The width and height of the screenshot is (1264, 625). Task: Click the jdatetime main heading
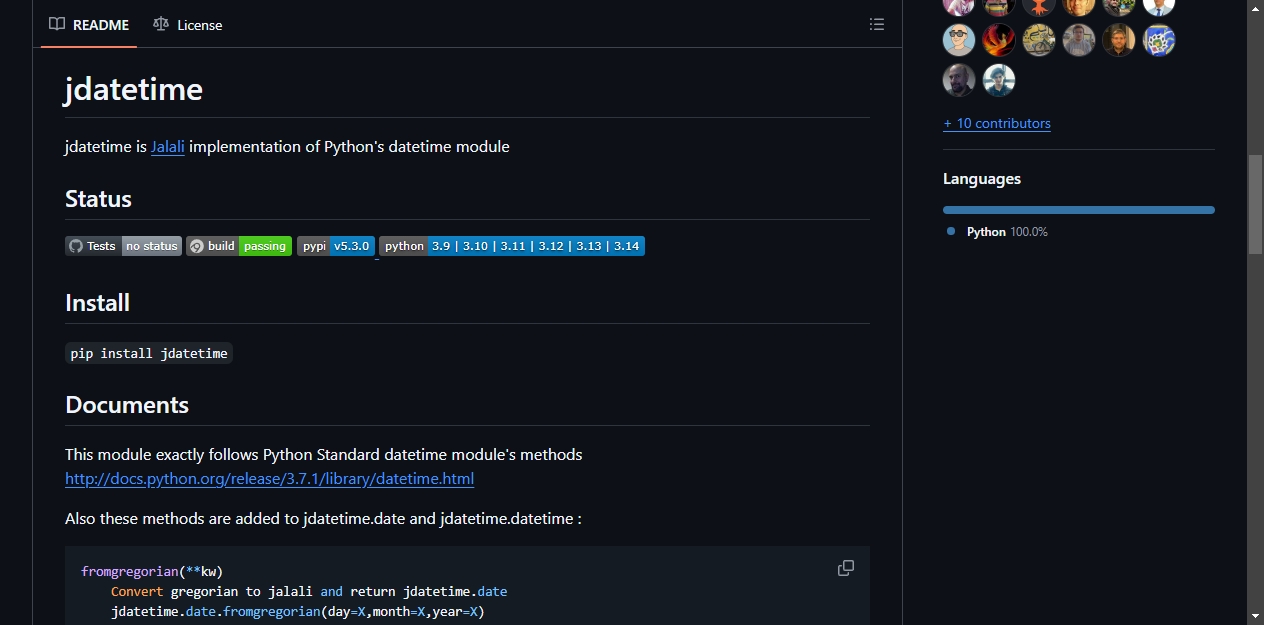click(x=134, y=89)
